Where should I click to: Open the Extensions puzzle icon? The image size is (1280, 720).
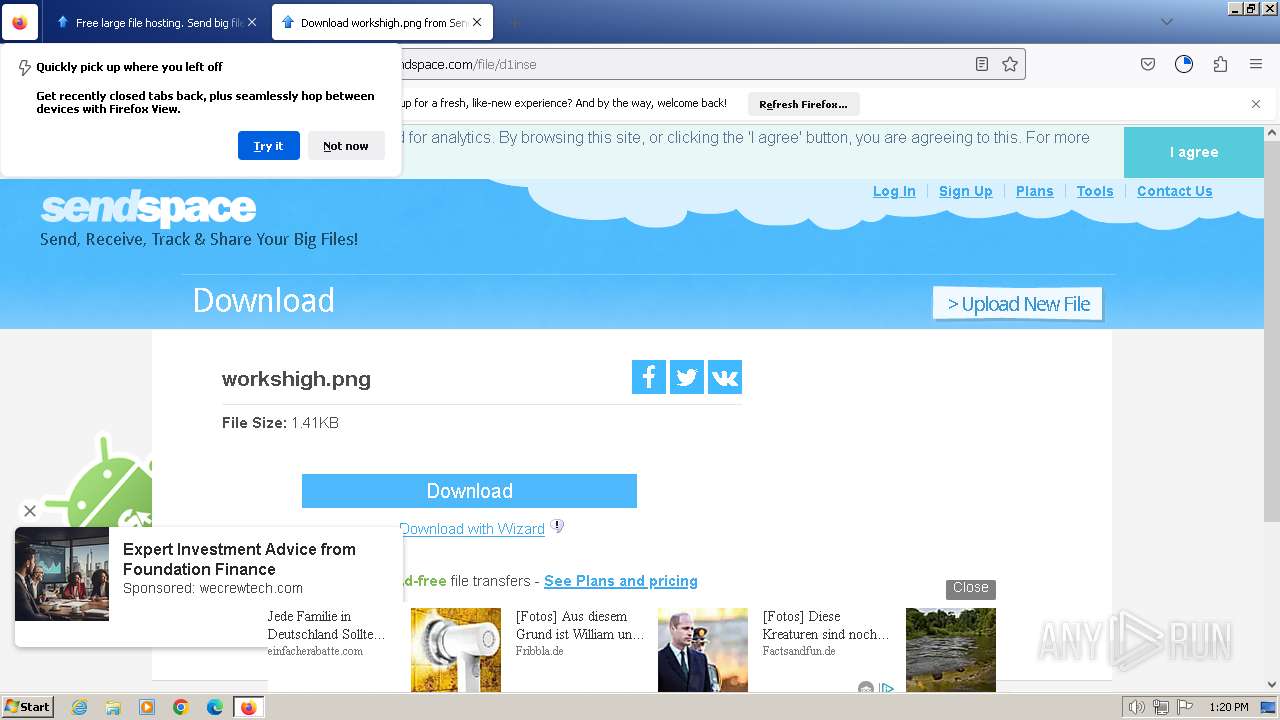coord(1220,64)
